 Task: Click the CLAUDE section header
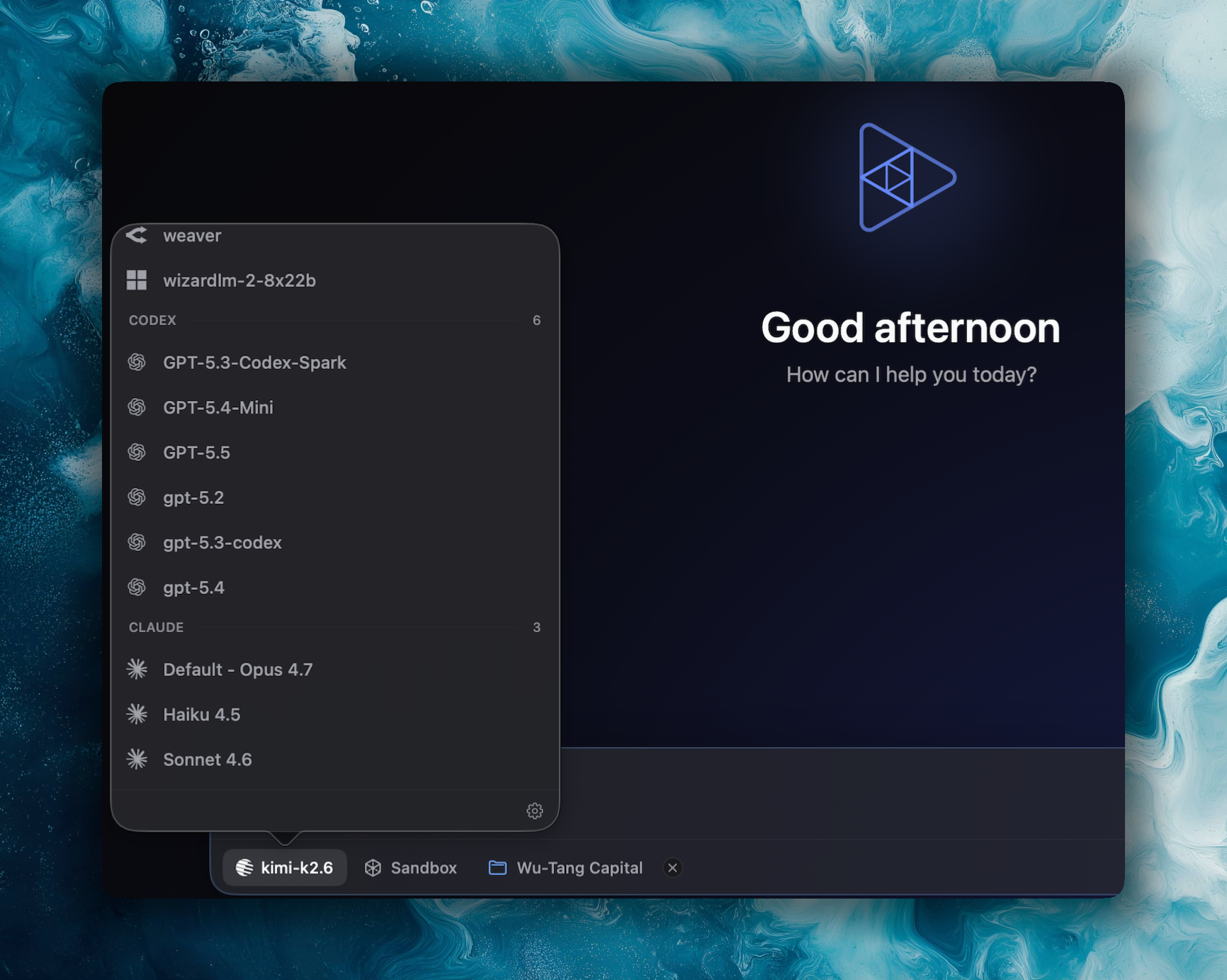(156, 627)
